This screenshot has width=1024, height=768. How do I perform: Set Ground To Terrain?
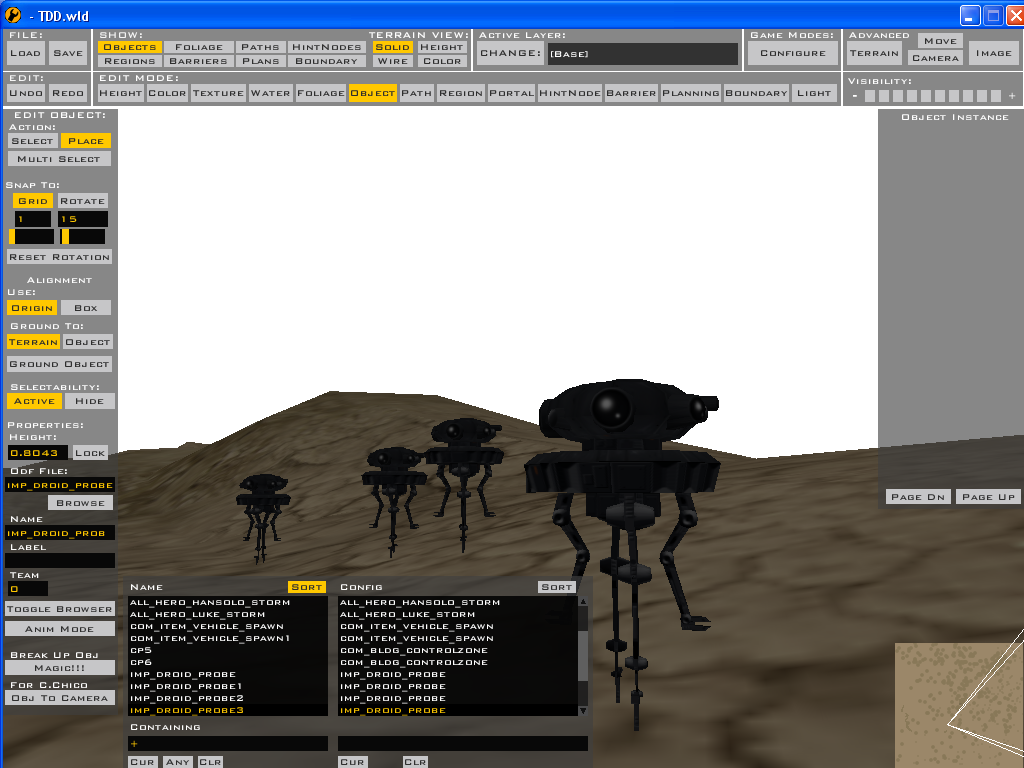tap(33, 342)
